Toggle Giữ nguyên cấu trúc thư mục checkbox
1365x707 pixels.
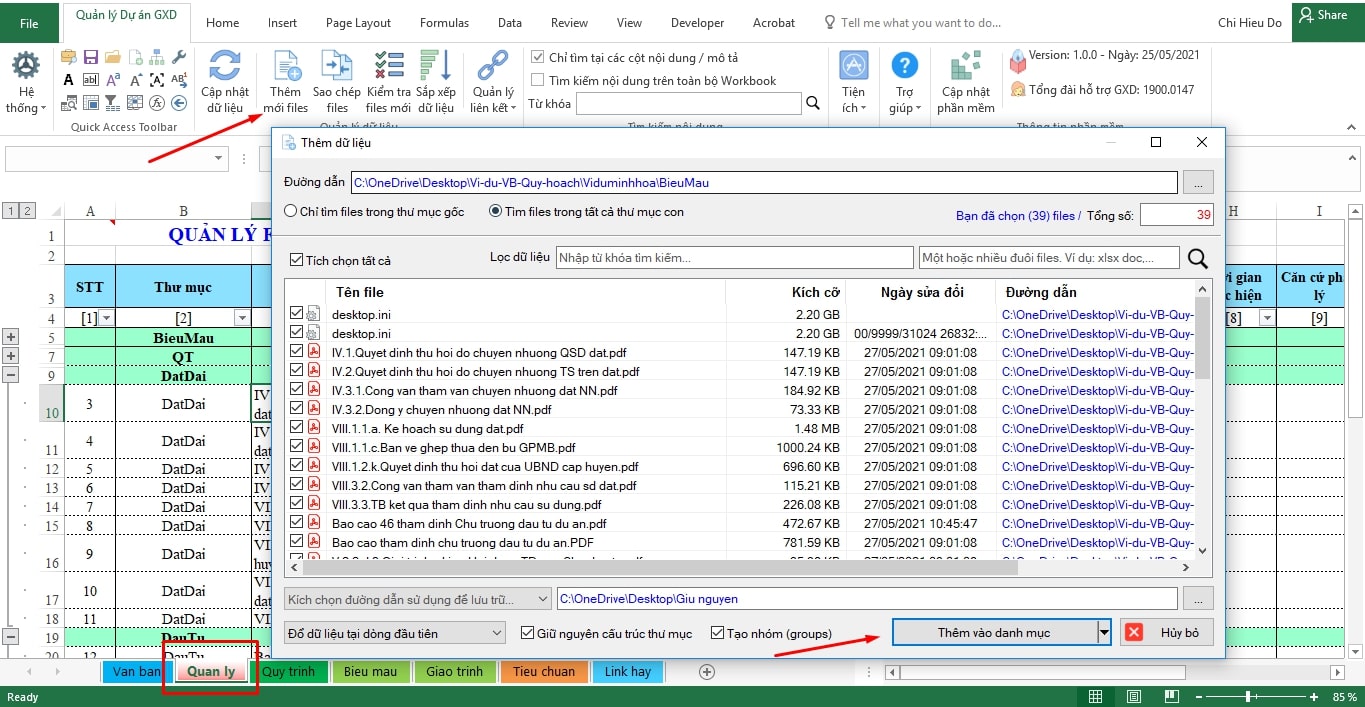click(x=529, y=633)
